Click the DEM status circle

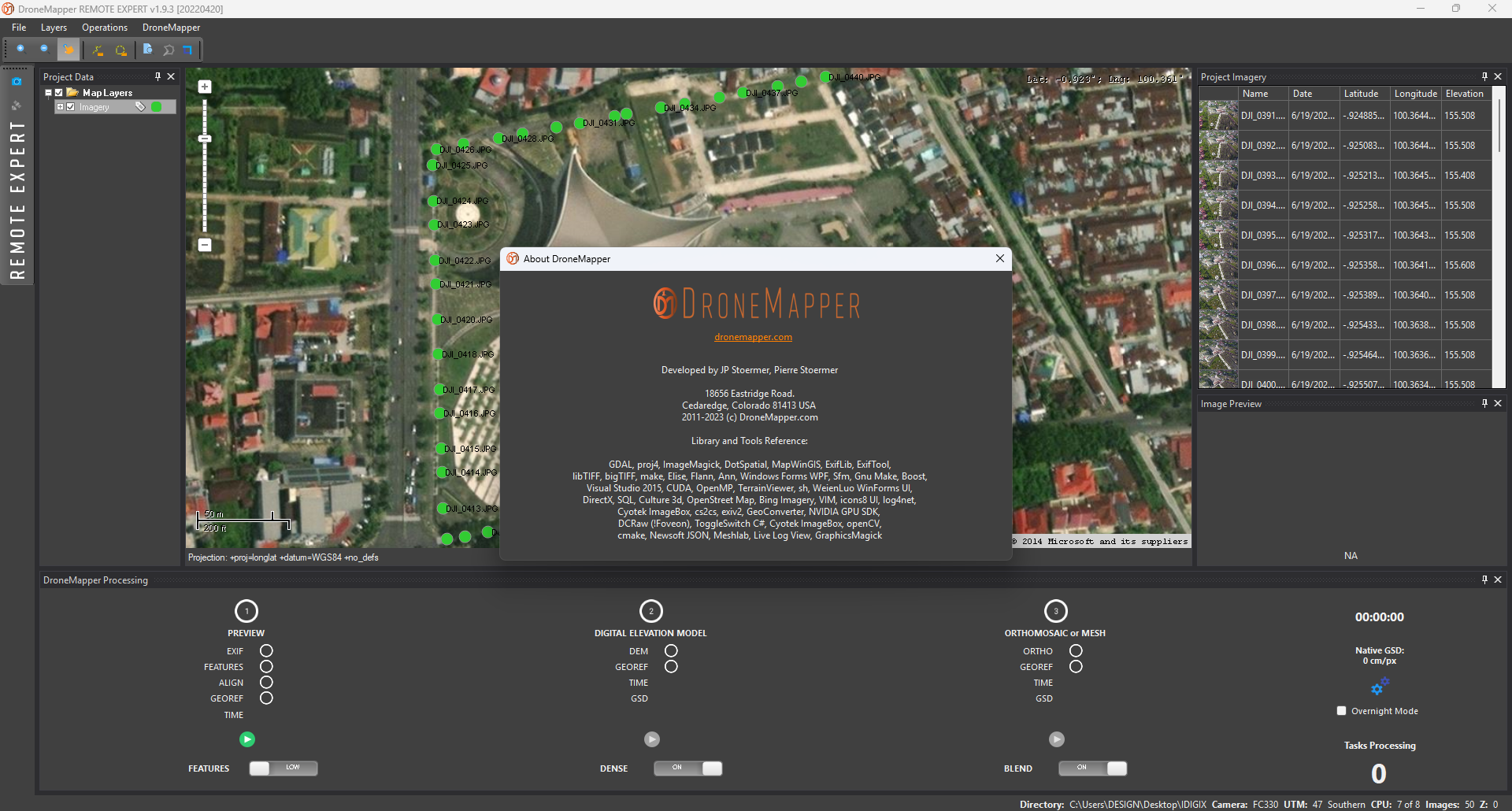[671, 651]
